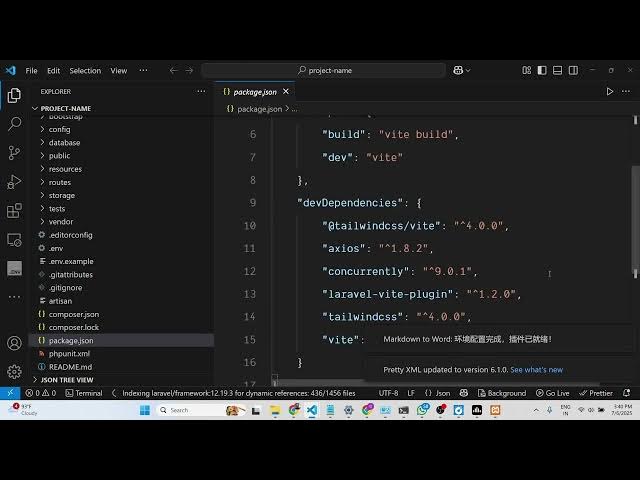The height and width of the screenshot is (480, 640).
Task: Click Prettier status bar item
Action: click(596, 393)
